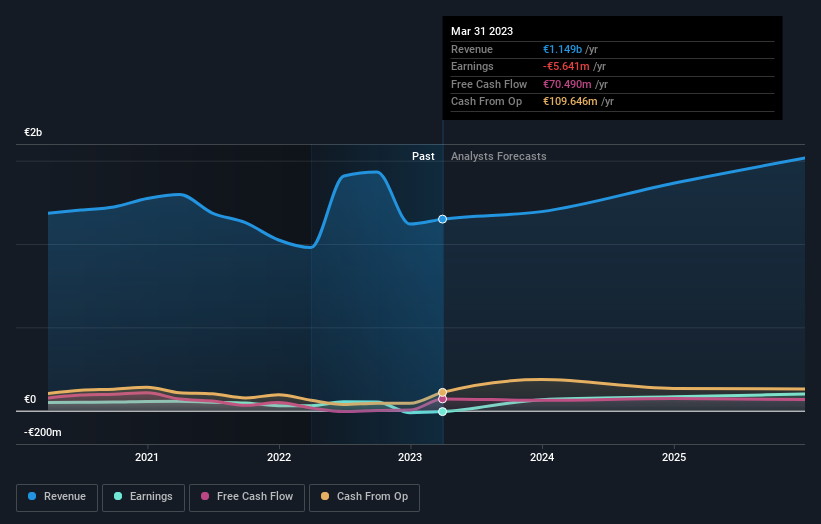Click the -€200m y-axis label
Screen dimensions: 821x524
click(42, 432)
